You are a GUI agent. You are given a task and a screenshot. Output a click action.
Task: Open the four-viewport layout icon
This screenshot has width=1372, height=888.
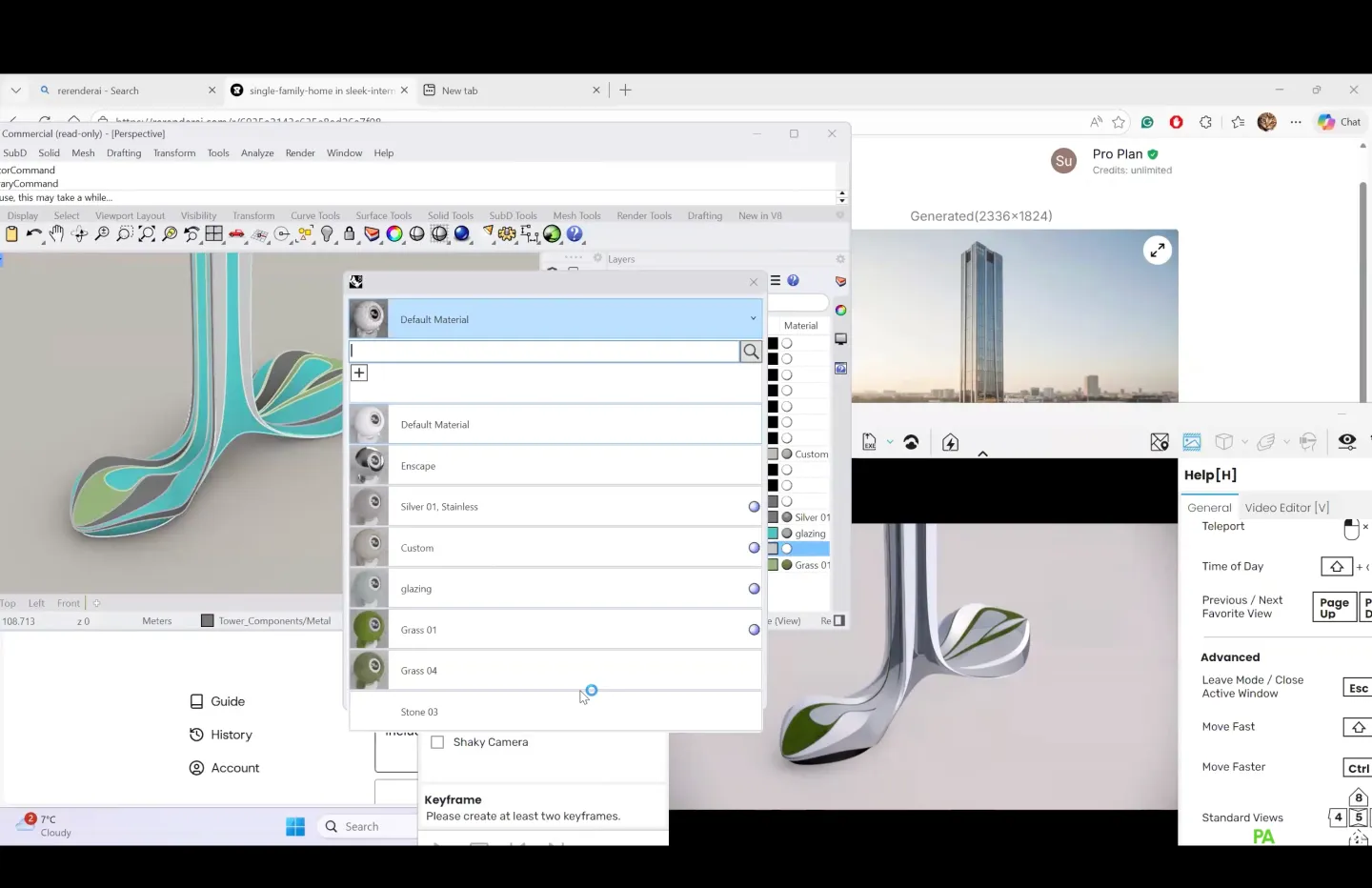(213, 234)
